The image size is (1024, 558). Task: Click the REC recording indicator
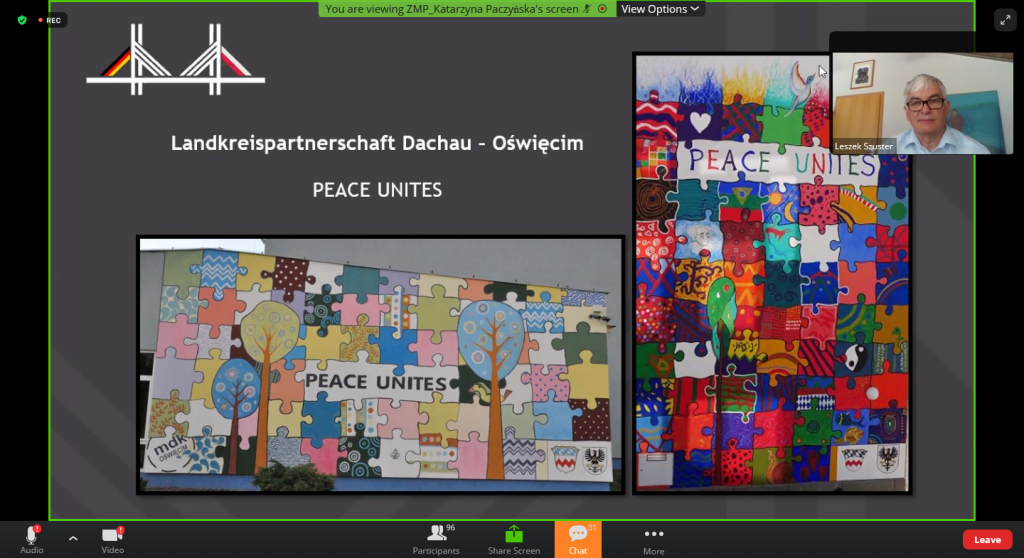click(50, 20)
